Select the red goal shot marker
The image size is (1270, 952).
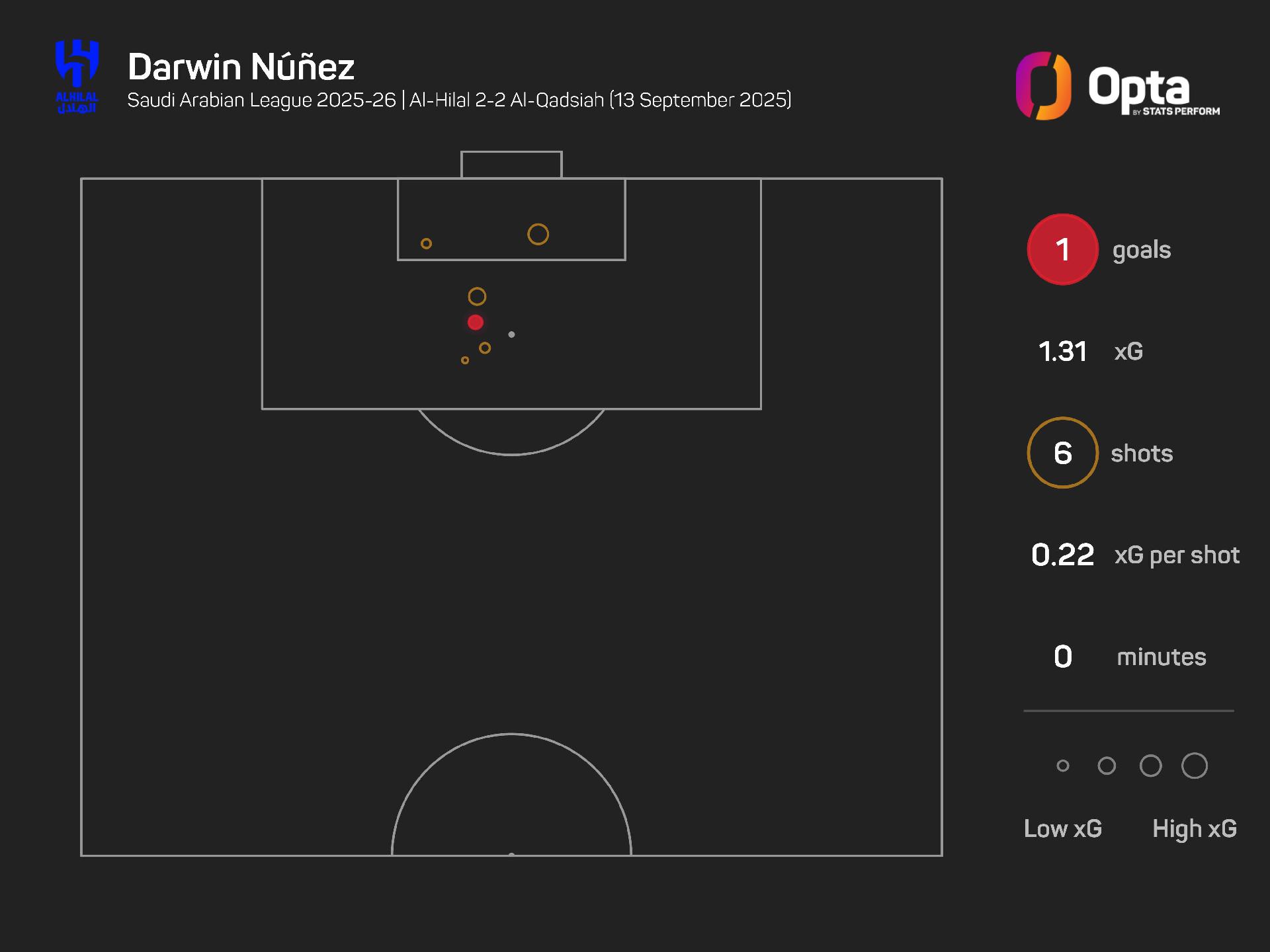476,323
